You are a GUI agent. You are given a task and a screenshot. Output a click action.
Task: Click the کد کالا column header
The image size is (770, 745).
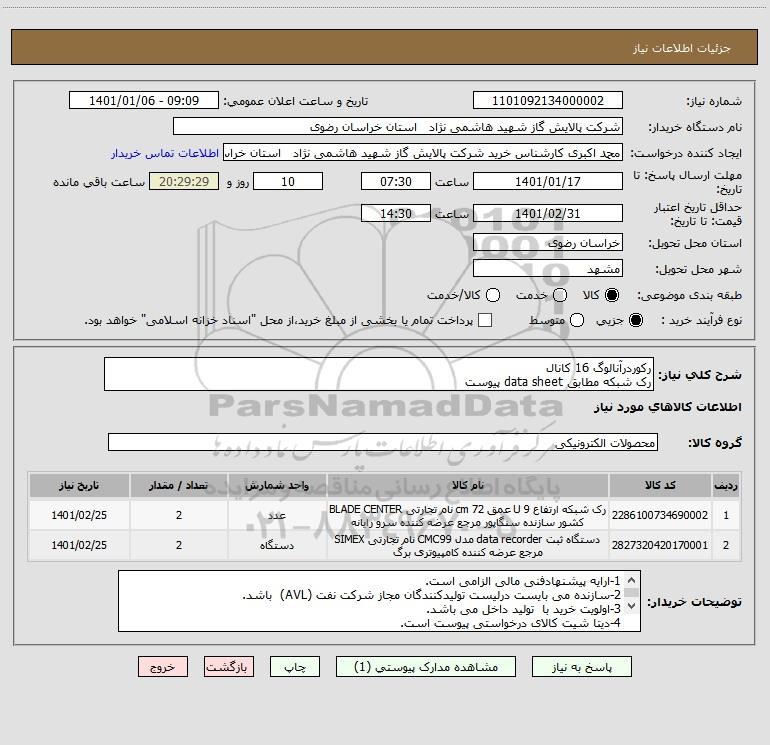click(x=660, y=486)
